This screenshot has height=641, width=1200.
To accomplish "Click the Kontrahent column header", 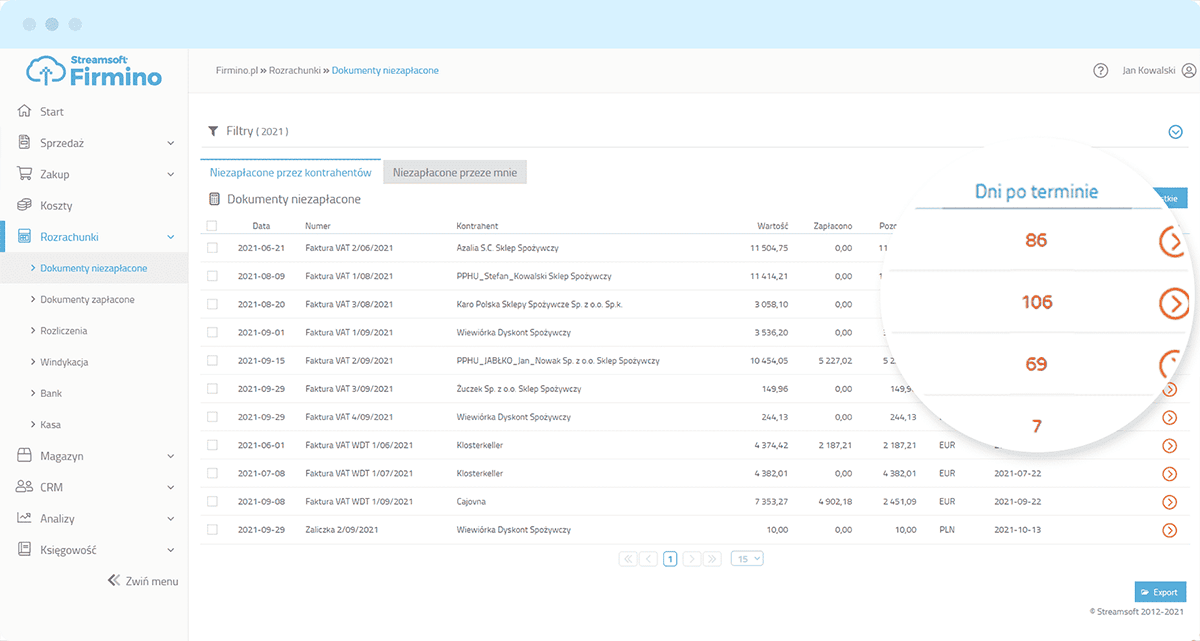I will pyautogui.click(x=477, y=226).
